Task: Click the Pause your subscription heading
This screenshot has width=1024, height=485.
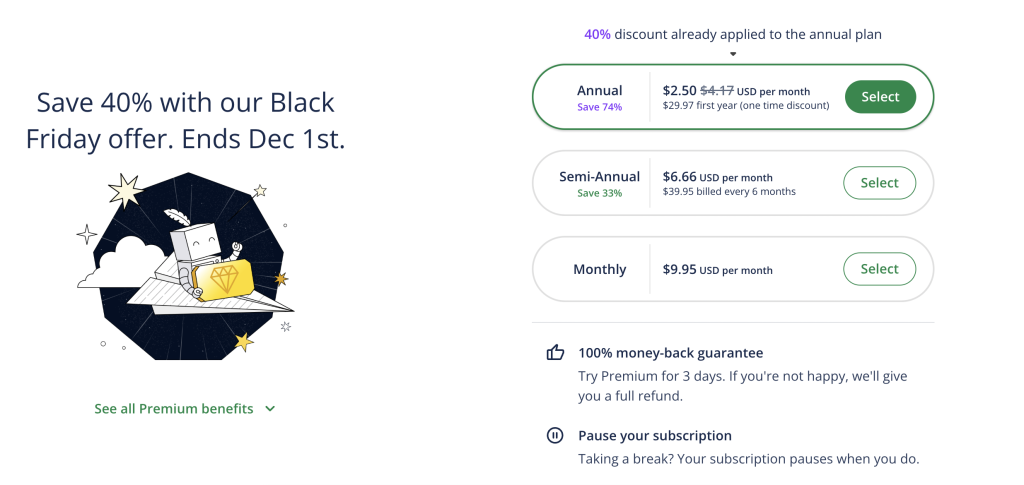Action: click(655, 435)
